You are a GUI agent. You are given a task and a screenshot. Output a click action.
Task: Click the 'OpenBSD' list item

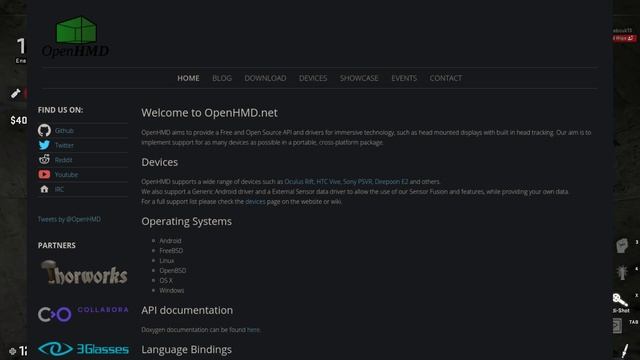[173, 271]
